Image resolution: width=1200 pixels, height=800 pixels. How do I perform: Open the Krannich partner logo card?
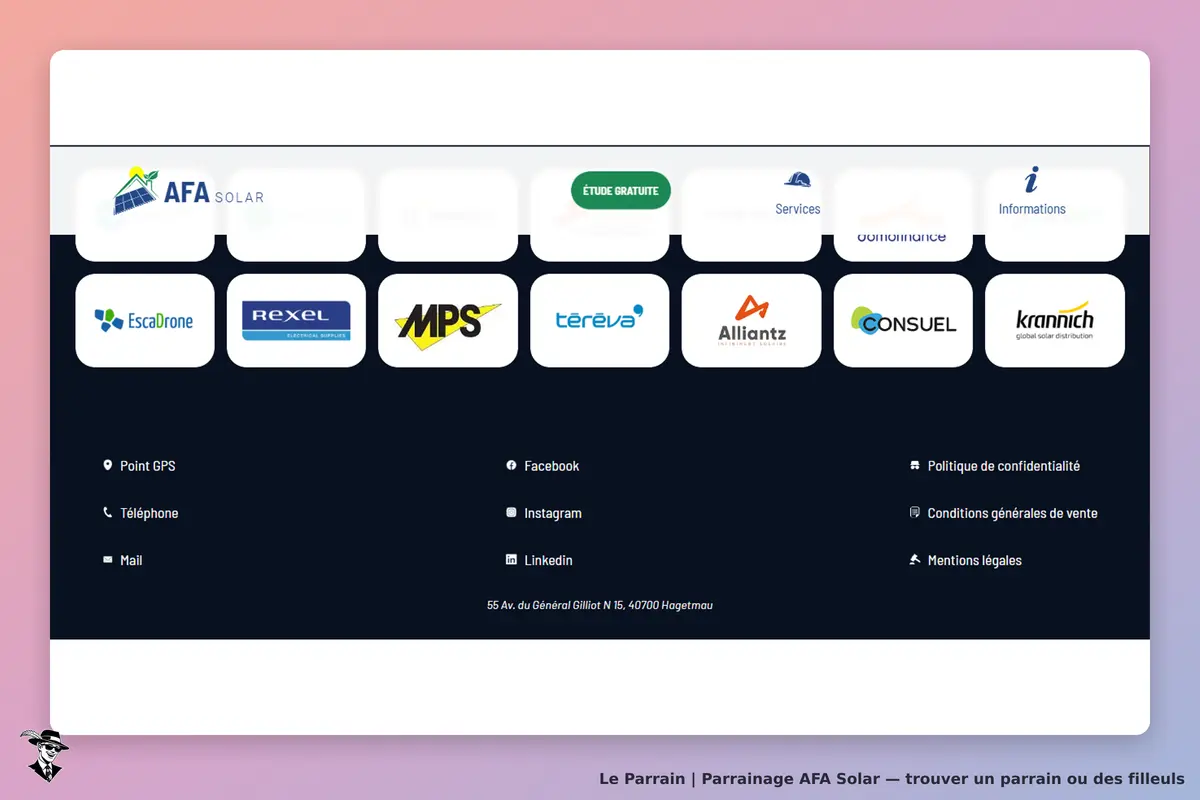[x=1055, y=320]
